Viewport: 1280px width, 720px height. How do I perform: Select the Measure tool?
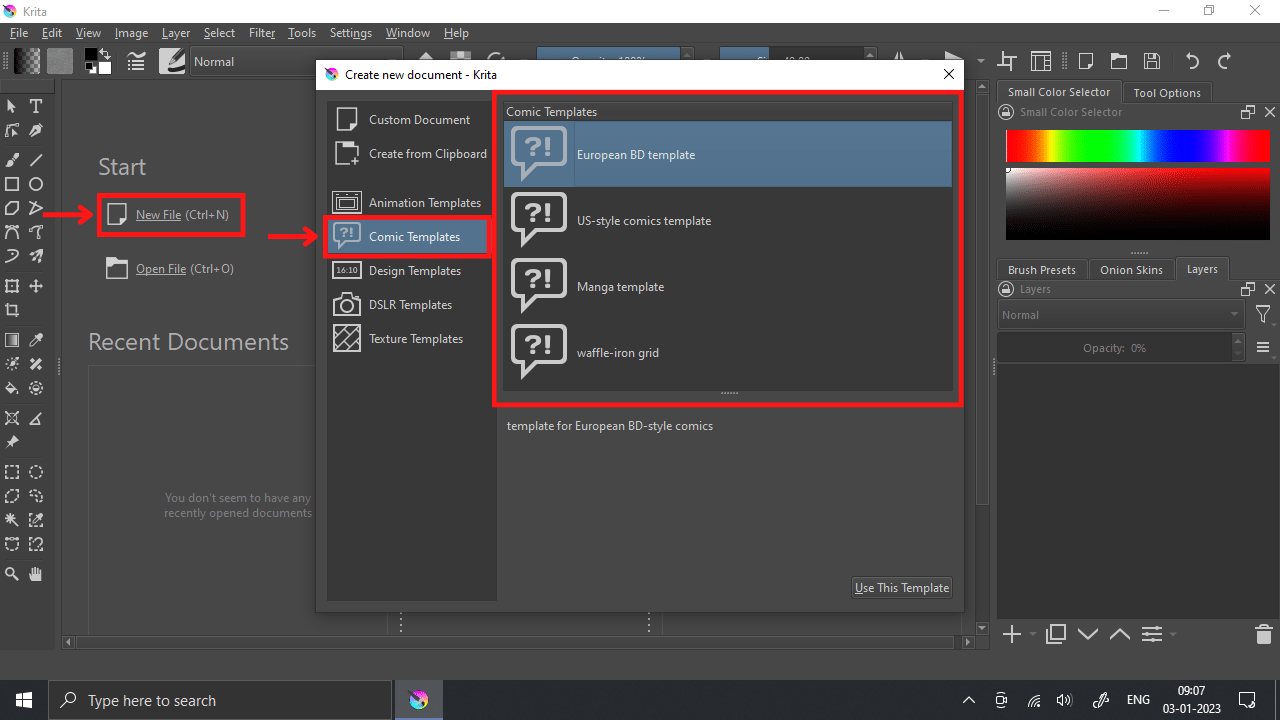coord(36,418)
